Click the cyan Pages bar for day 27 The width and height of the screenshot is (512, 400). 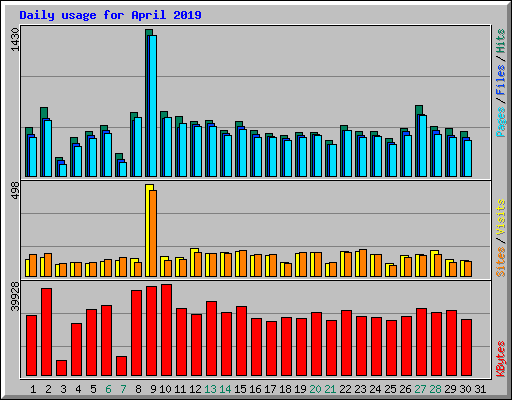coord(423,146)
